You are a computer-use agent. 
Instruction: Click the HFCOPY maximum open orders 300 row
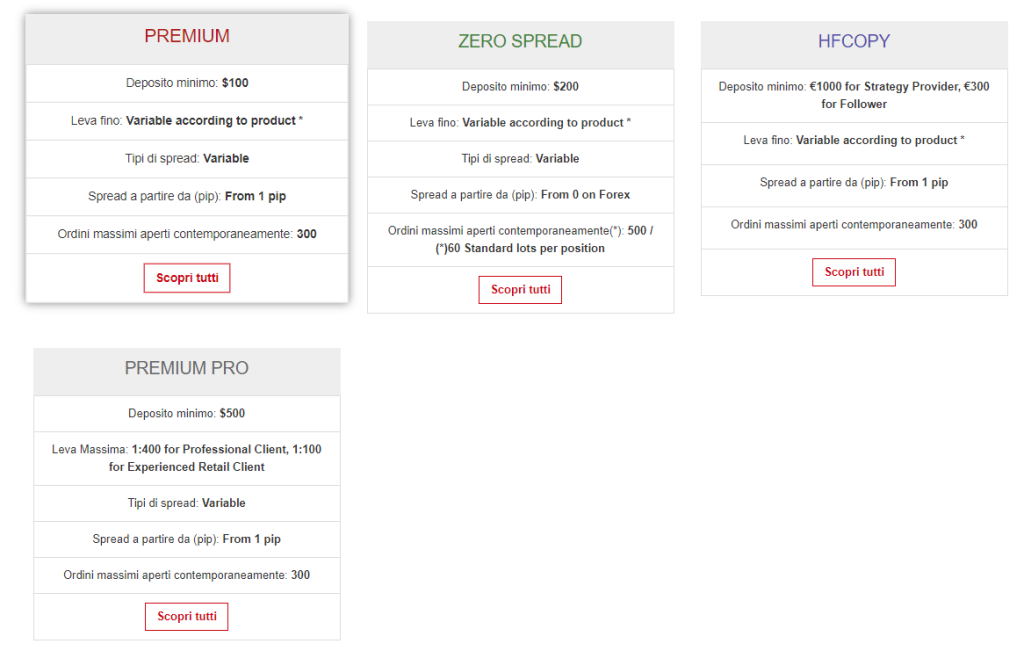pos(854,225)
